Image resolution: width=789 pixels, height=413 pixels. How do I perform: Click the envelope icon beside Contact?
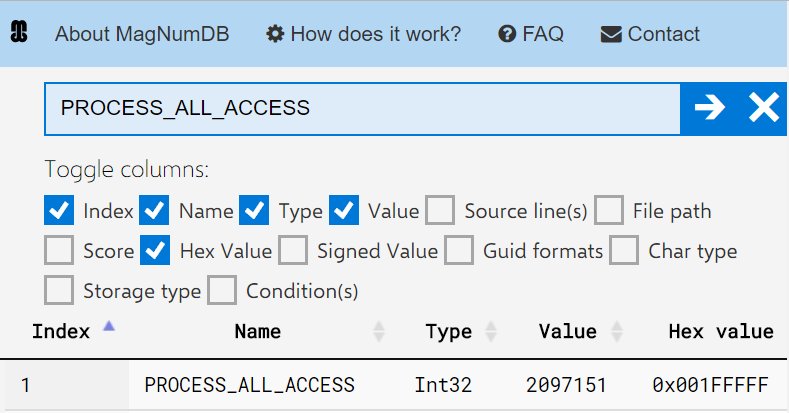(x=611, y=35)
